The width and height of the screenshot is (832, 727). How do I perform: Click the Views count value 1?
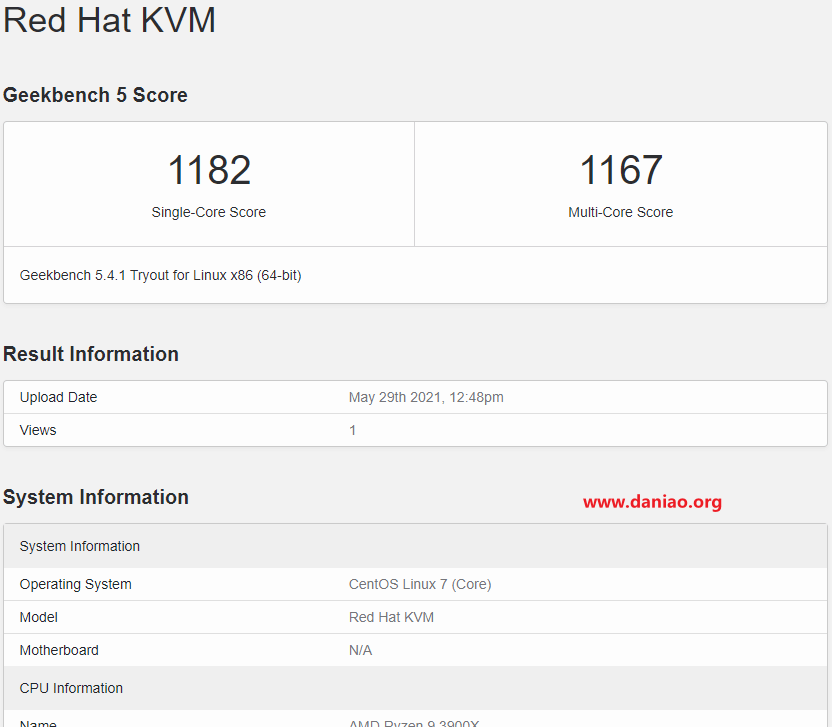click(x=352, y=430)
